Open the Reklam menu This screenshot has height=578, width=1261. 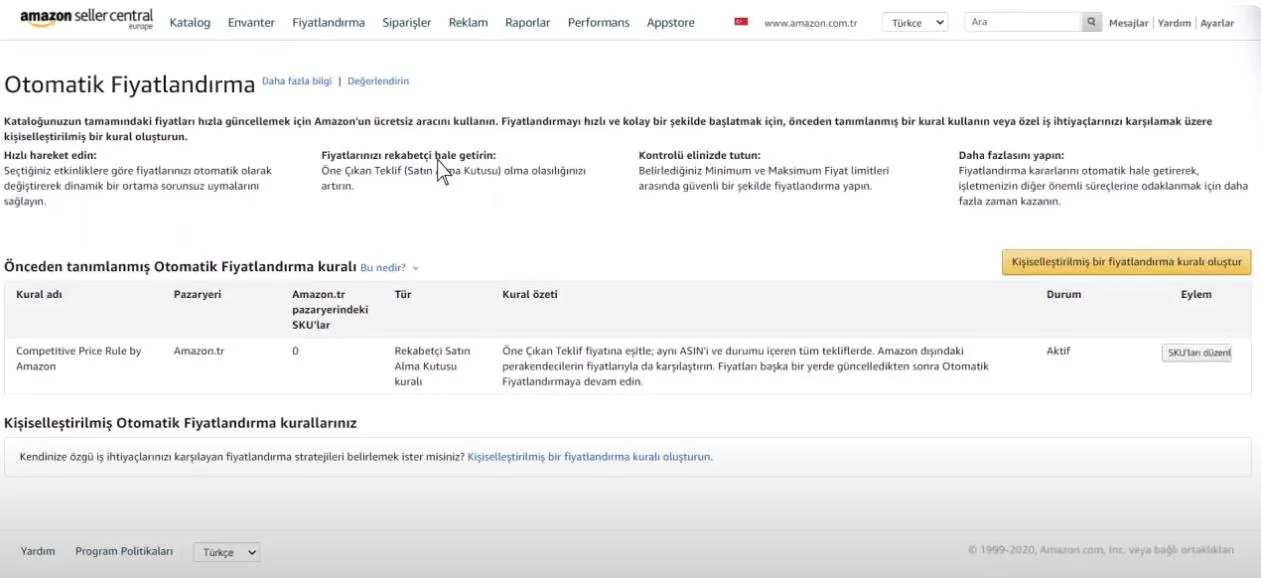pyautogui.click(x=468, y=22)
